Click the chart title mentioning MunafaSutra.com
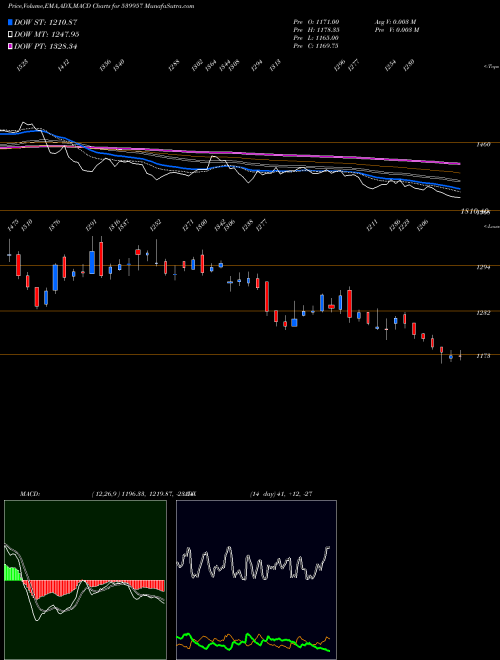500x660 pixels. coord(101,6)
